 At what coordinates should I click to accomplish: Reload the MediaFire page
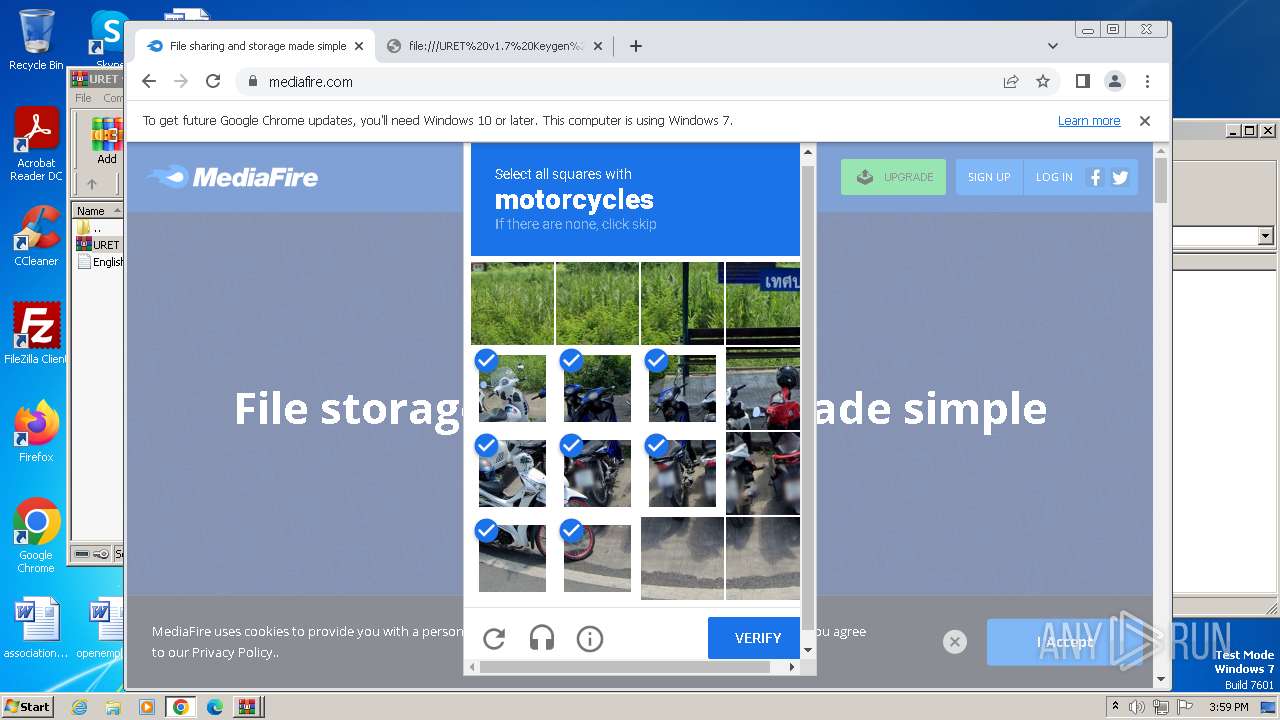tap(213, 81)
